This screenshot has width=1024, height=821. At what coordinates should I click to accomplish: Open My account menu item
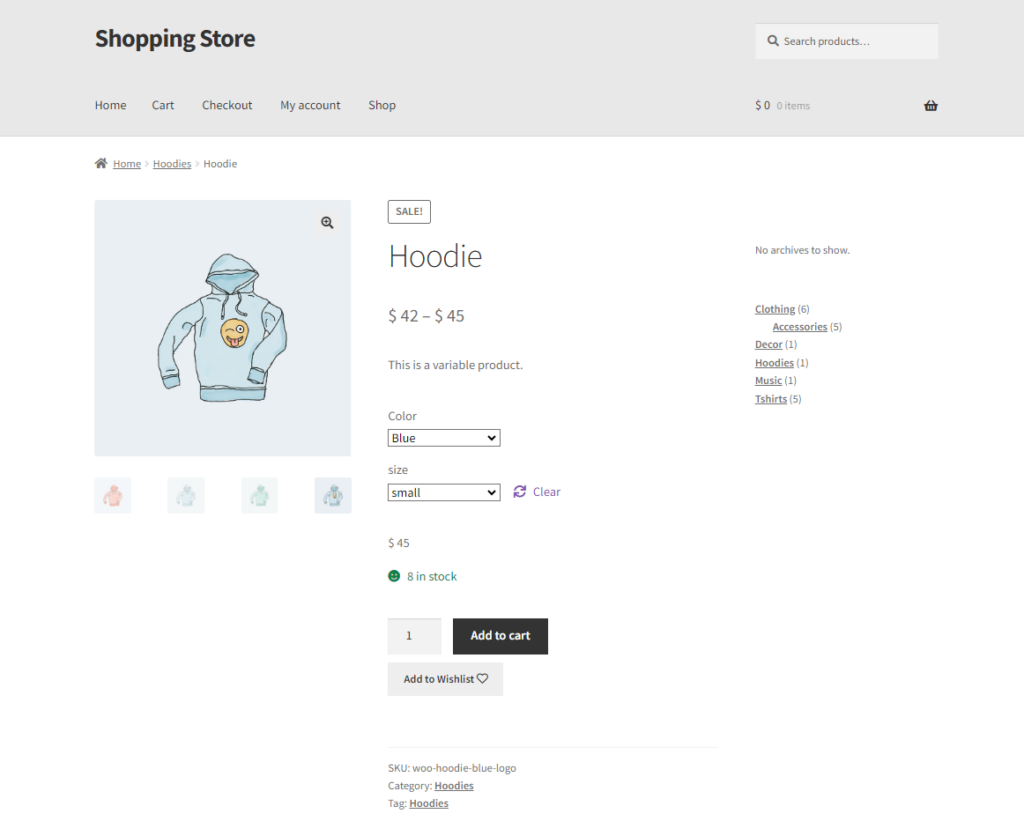click(310, 105)
